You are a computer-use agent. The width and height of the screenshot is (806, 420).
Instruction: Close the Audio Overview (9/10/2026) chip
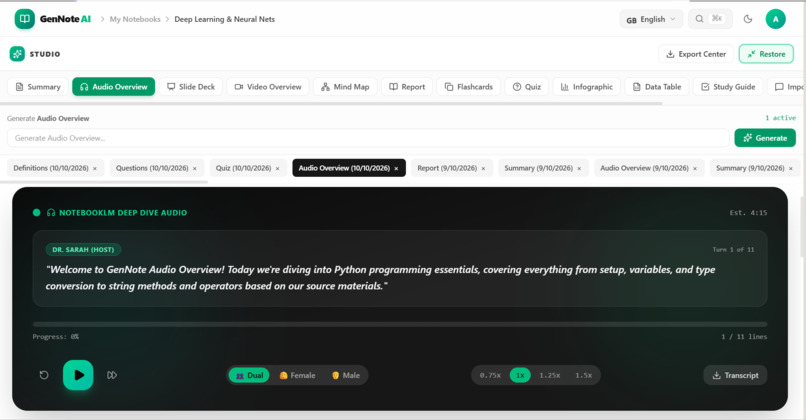pyautogui.click(x=695, y=169)
